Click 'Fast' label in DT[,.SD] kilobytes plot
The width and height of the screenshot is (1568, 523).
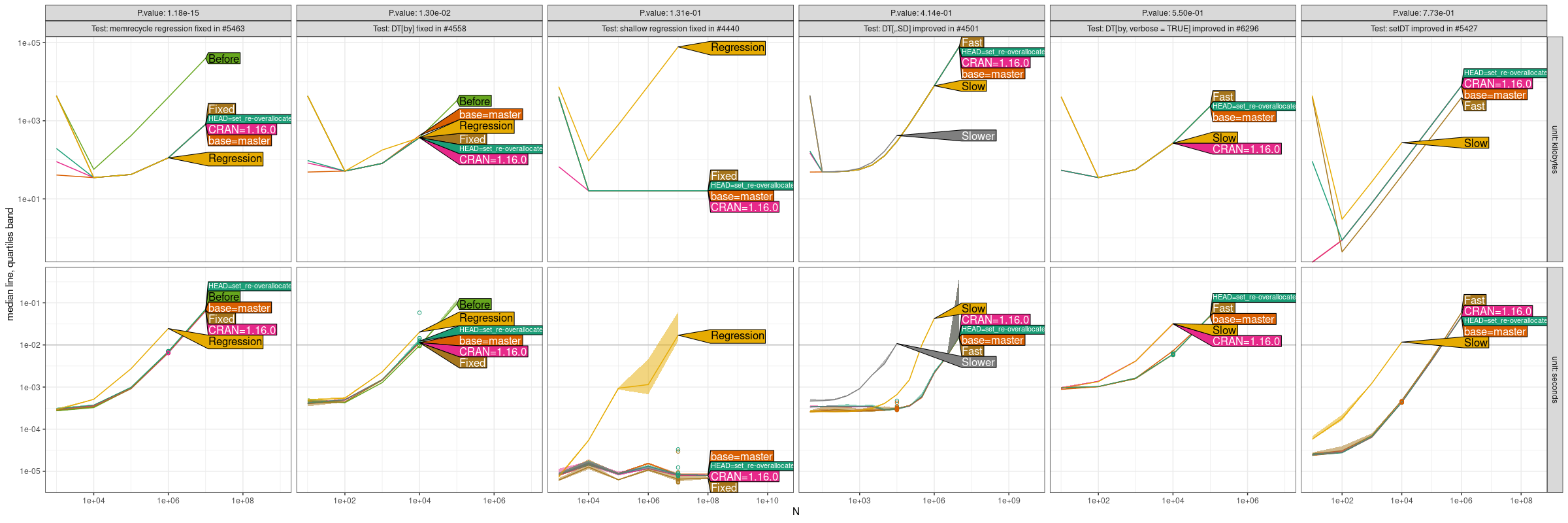(x=972, y=42)
